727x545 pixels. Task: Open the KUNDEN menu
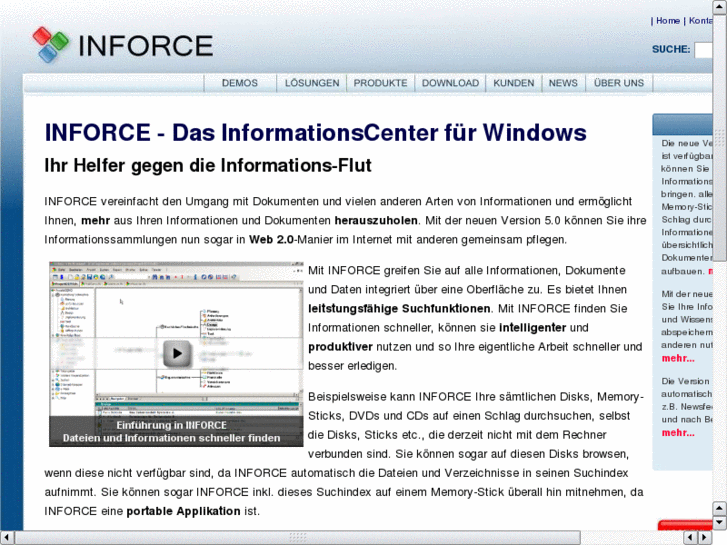tap(514, 83)
